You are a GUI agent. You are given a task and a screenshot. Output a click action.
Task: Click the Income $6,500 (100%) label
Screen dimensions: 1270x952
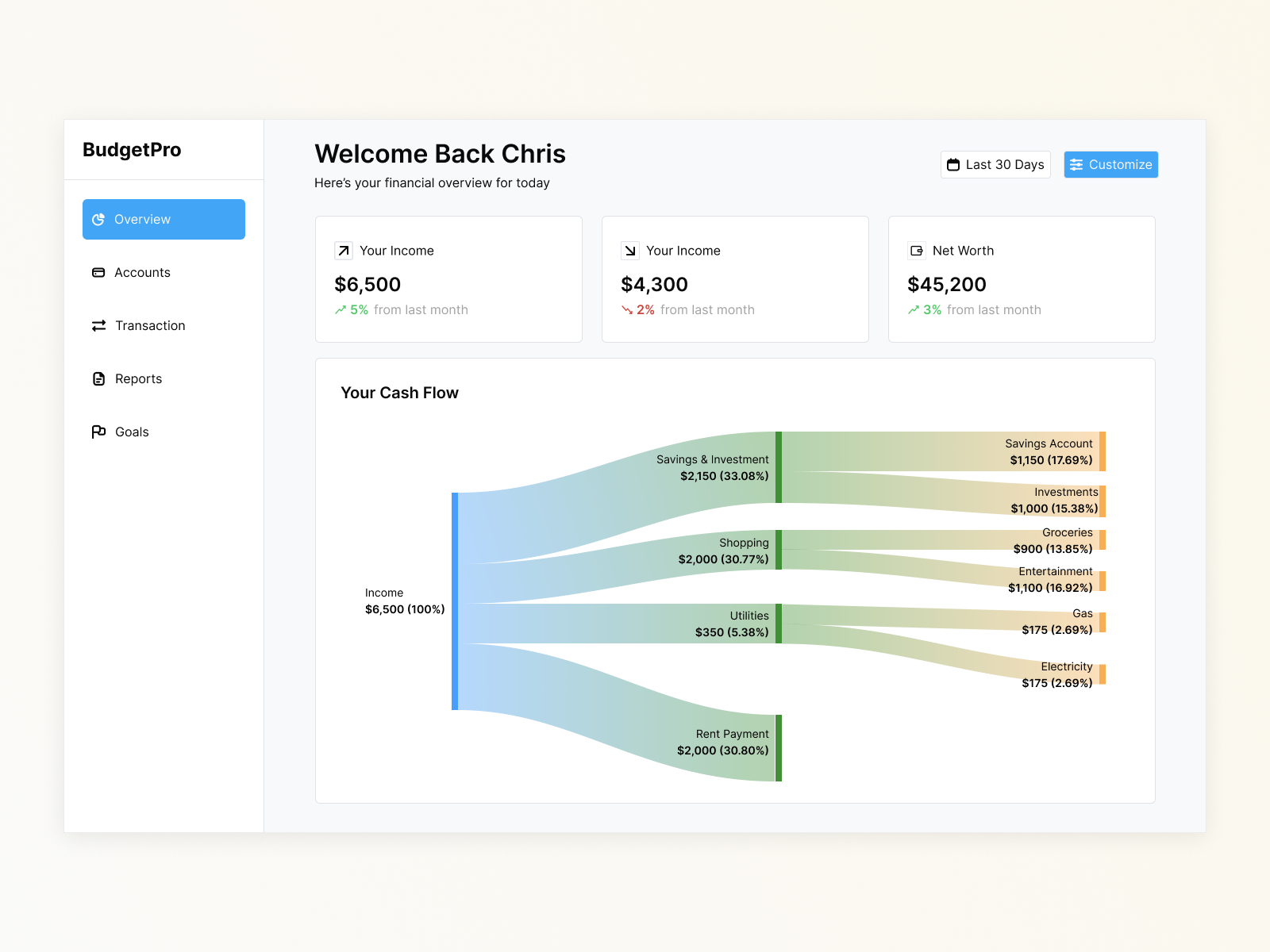coord(405,601)
